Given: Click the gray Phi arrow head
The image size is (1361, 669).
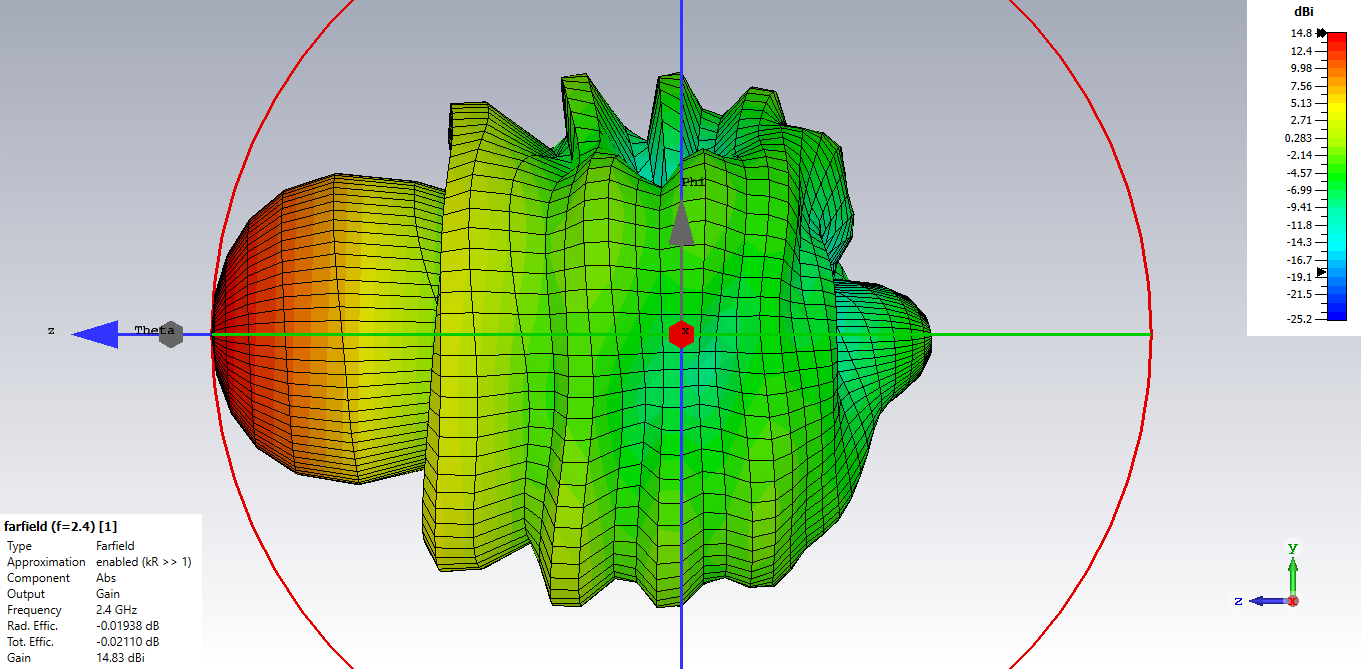Looking at the screenshot, I should pyautogui.click(x=681, y=225).
